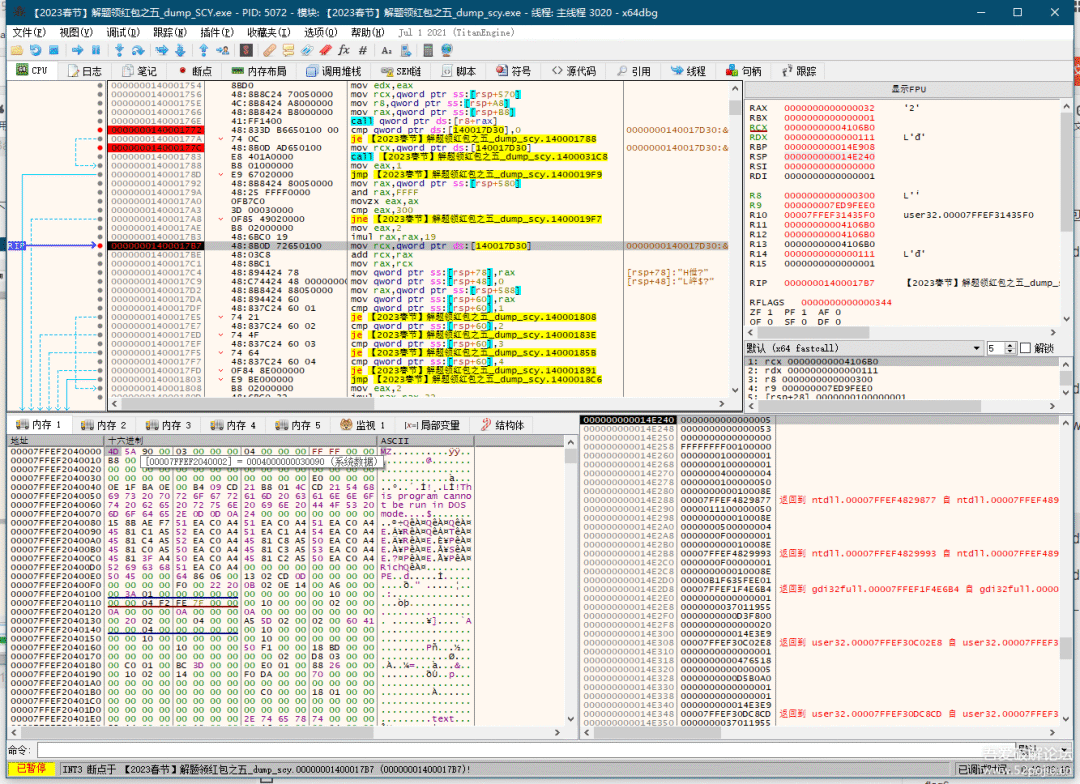
Task: Click the argument count stepper arrows
Action: [1010, 348]
